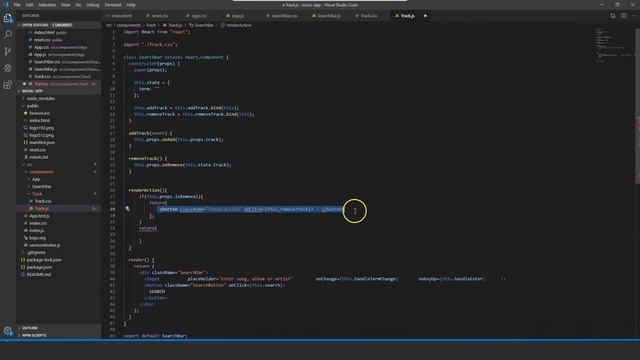Open the Help menu
The width and height of the screenshot is (640, 360).
pyautogui.click(x=131, y=5)
